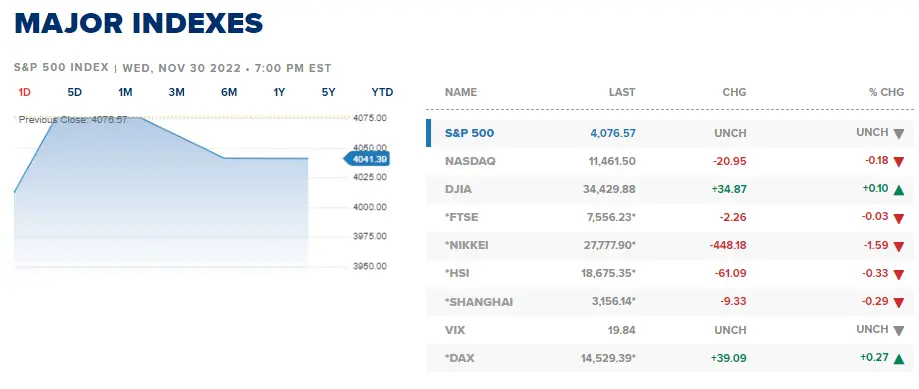Choose the 6M chart period
Viewport: 919px width, 389px height.
click(x=229, y=92)
